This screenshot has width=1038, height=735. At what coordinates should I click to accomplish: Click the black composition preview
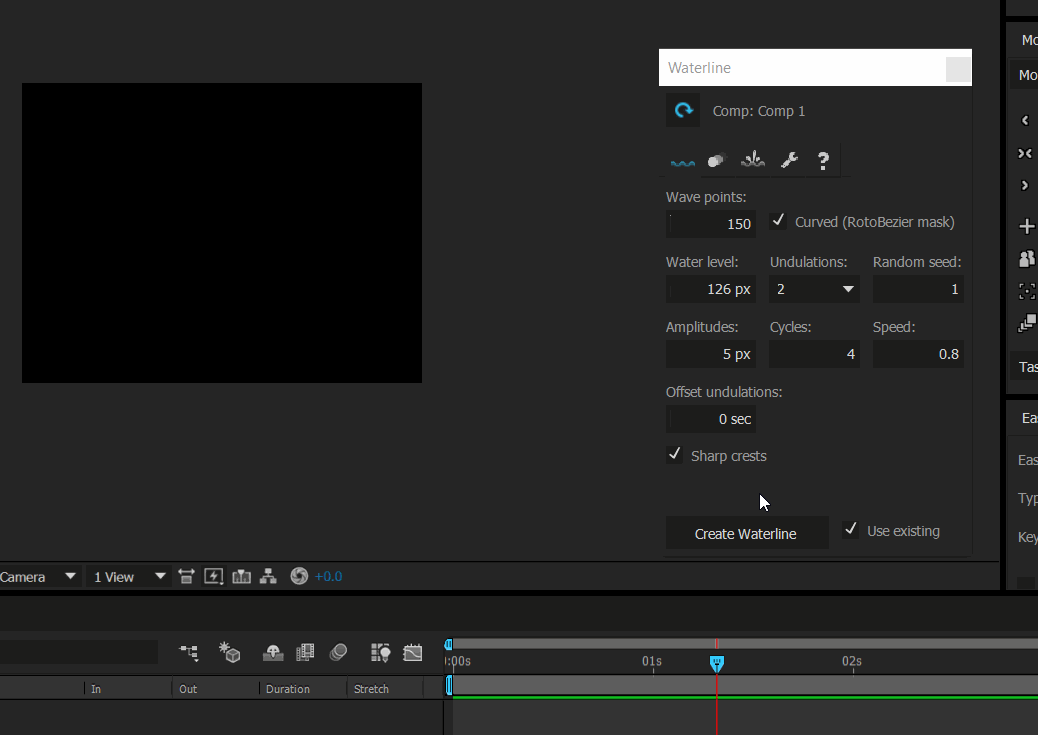pos(222,233)
